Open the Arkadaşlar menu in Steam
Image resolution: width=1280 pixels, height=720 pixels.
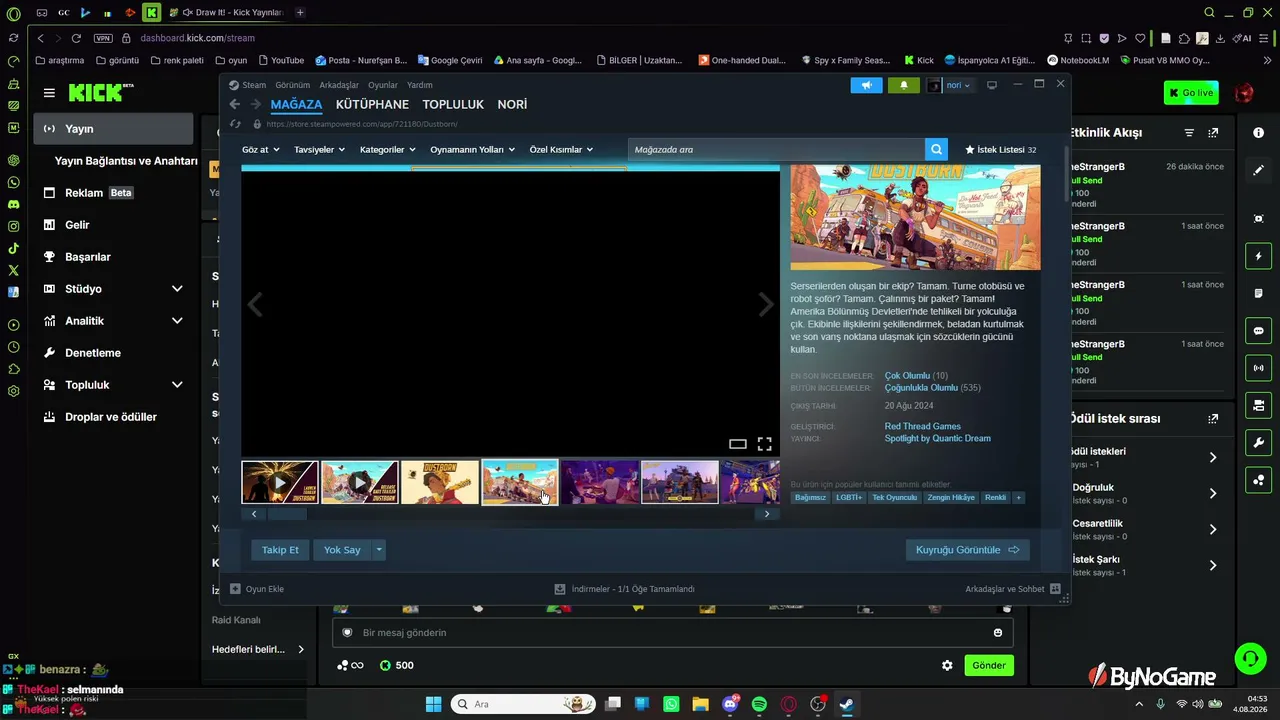[339, 85]
